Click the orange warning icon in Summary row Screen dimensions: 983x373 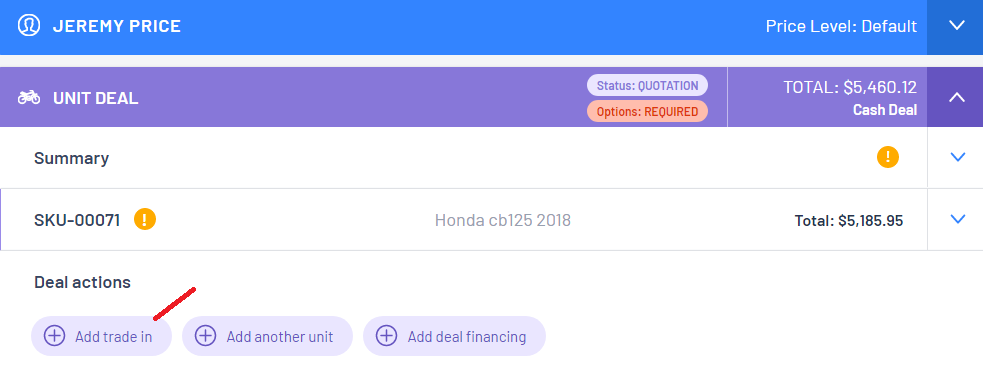point(888,157)
